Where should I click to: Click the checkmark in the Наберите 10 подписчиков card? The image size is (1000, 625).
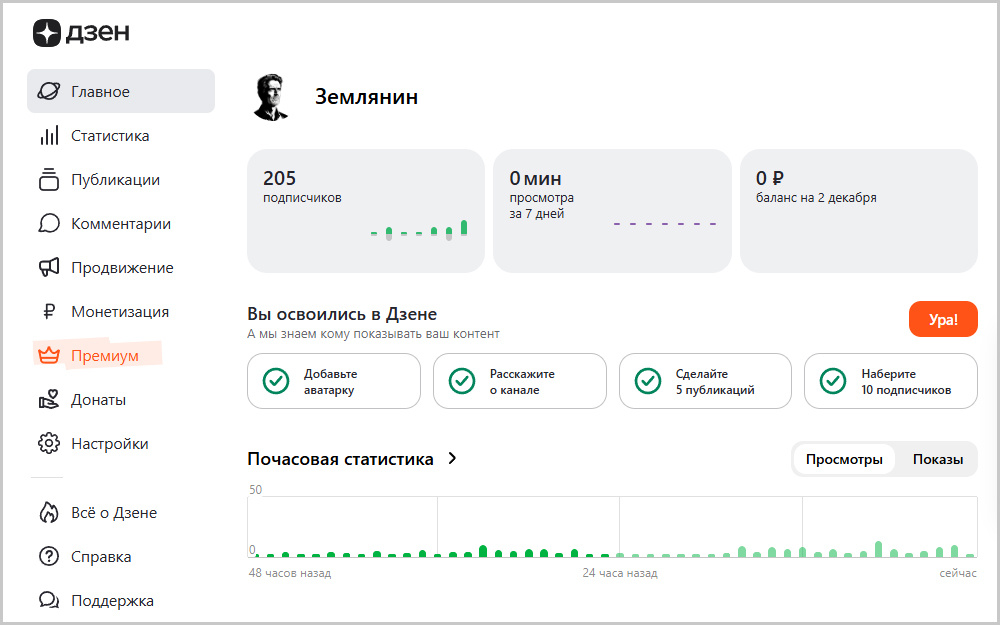(833, 381)
